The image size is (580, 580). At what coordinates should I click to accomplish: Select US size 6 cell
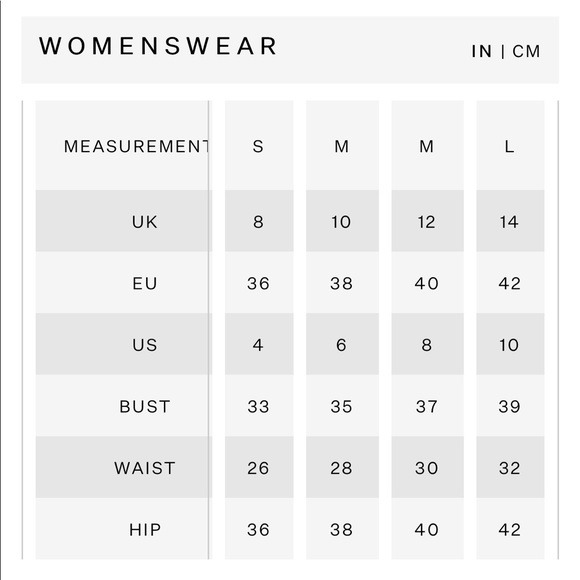pyautogui.click(x=342, y=344)
